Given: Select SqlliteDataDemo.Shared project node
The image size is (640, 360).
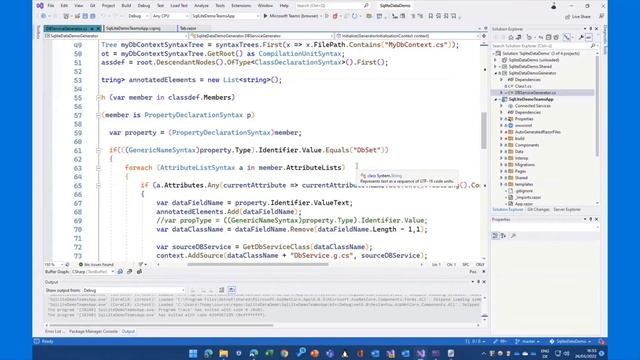Looking at the screenshot, I should [x=530, y=67].
